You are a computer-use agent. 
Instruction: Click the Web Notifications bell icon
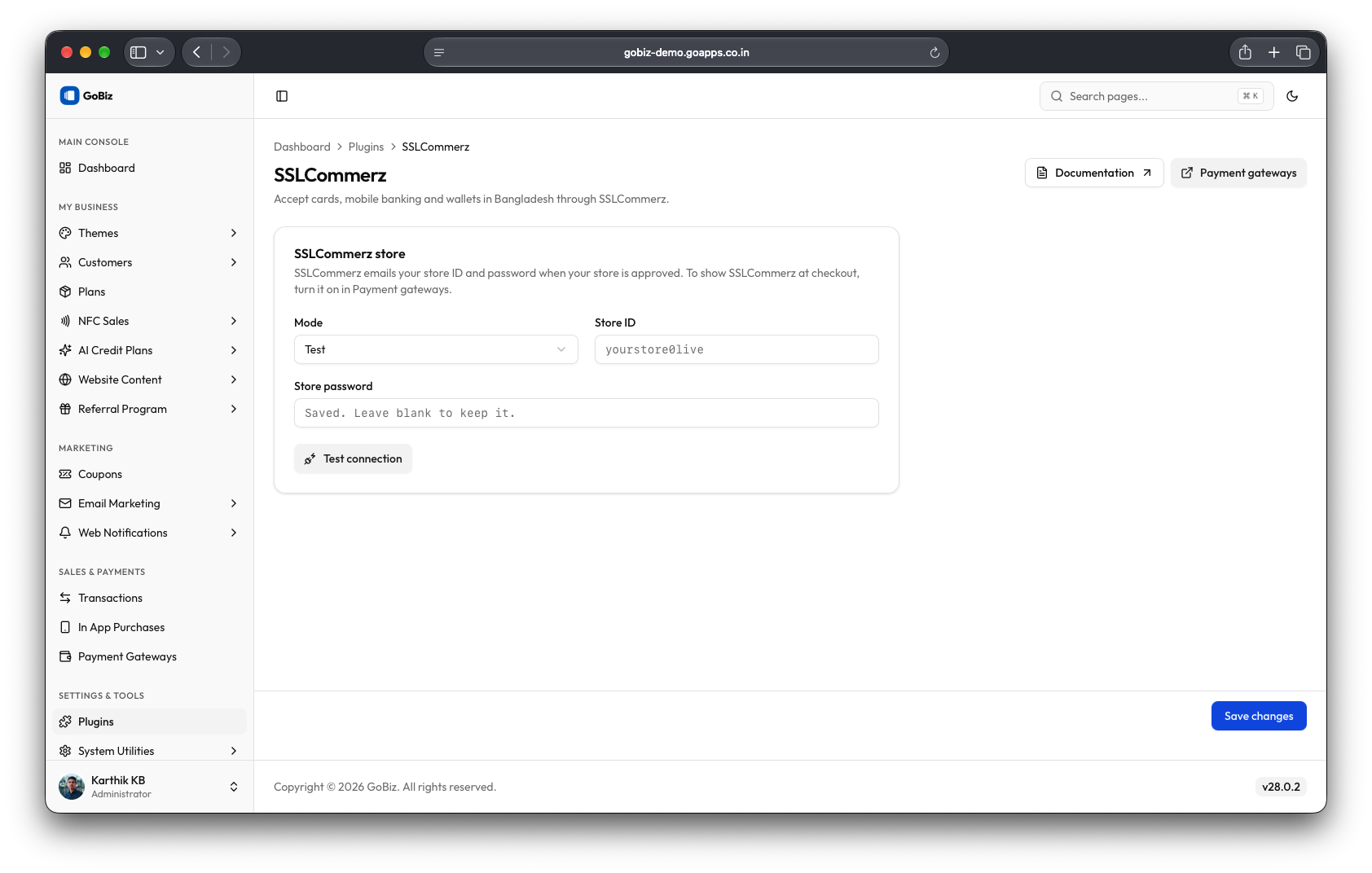pyautogui.click(x=65, y=533)
